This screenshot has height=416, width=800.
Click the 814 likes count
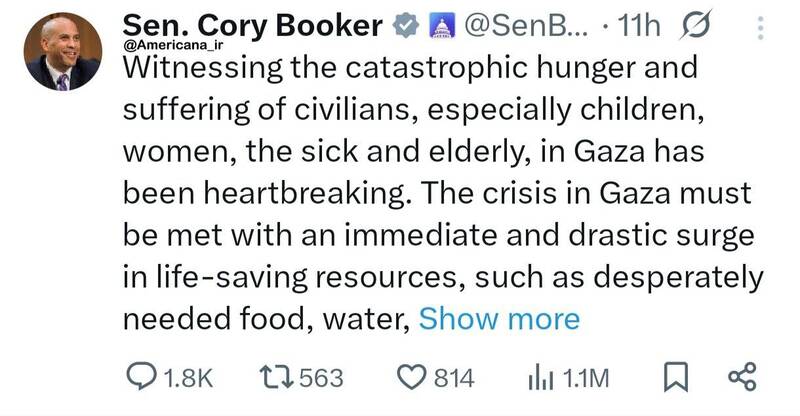click(454, 378)
